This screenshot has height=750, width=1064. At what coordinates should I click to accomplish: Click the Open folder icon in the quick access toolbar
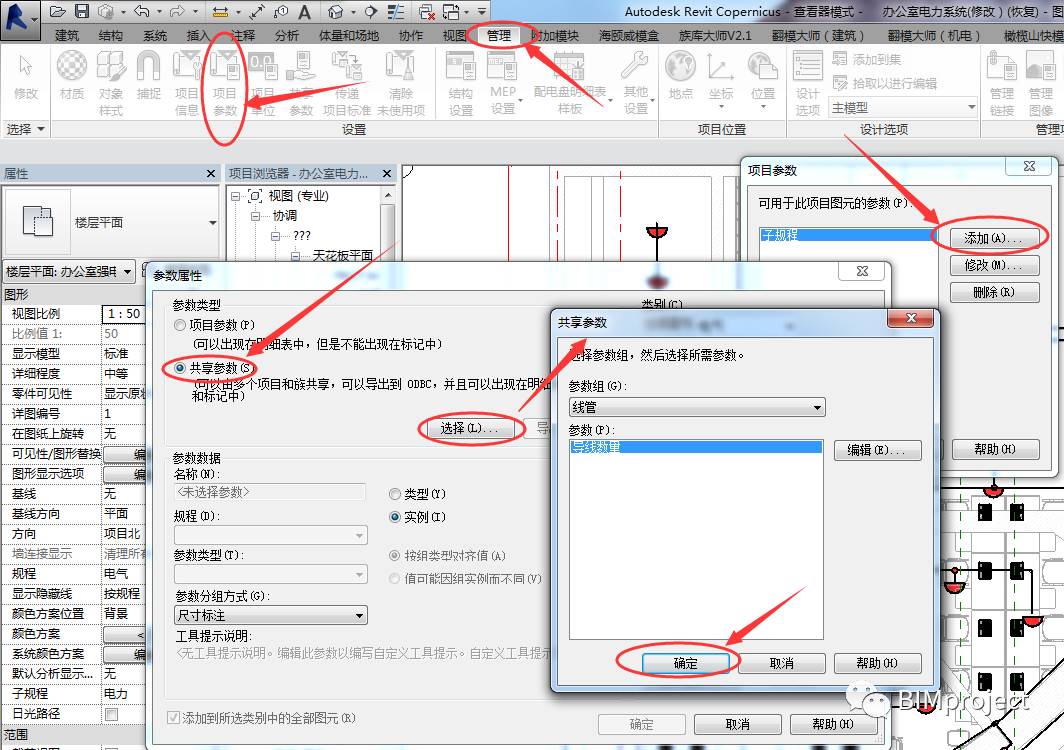pos(58,11)
